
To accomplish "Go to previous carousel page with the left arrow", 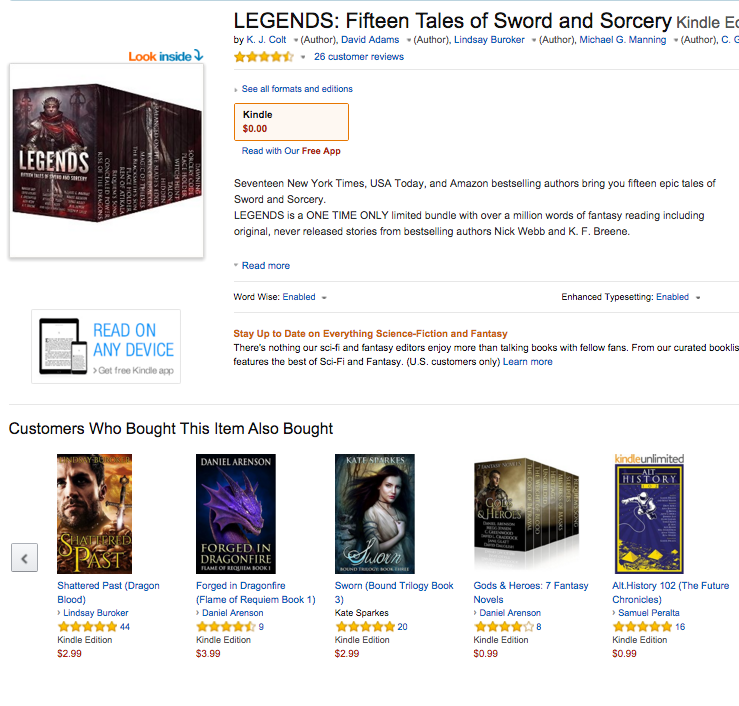I will [25, 558].
